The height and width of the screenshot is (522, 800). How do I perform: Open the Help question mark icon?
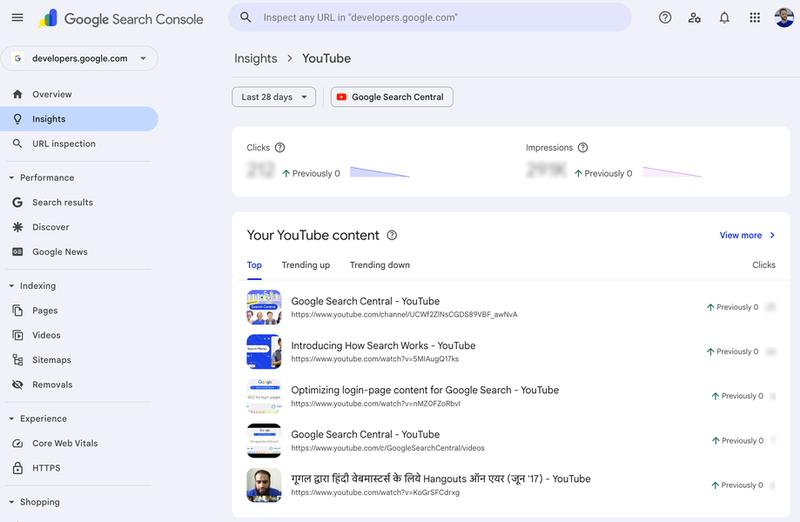point(665,18)
